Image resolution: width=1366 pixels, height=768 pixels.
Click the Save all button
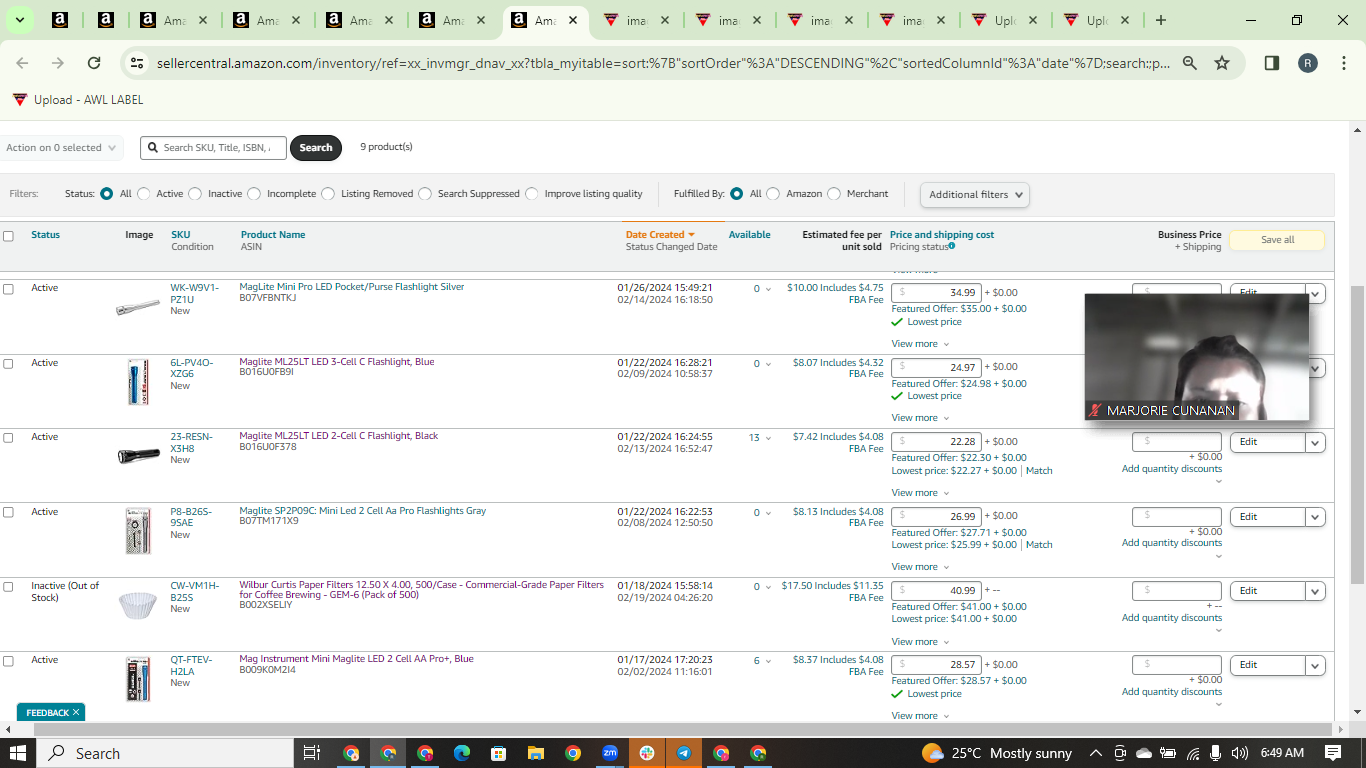point(1277,240)
